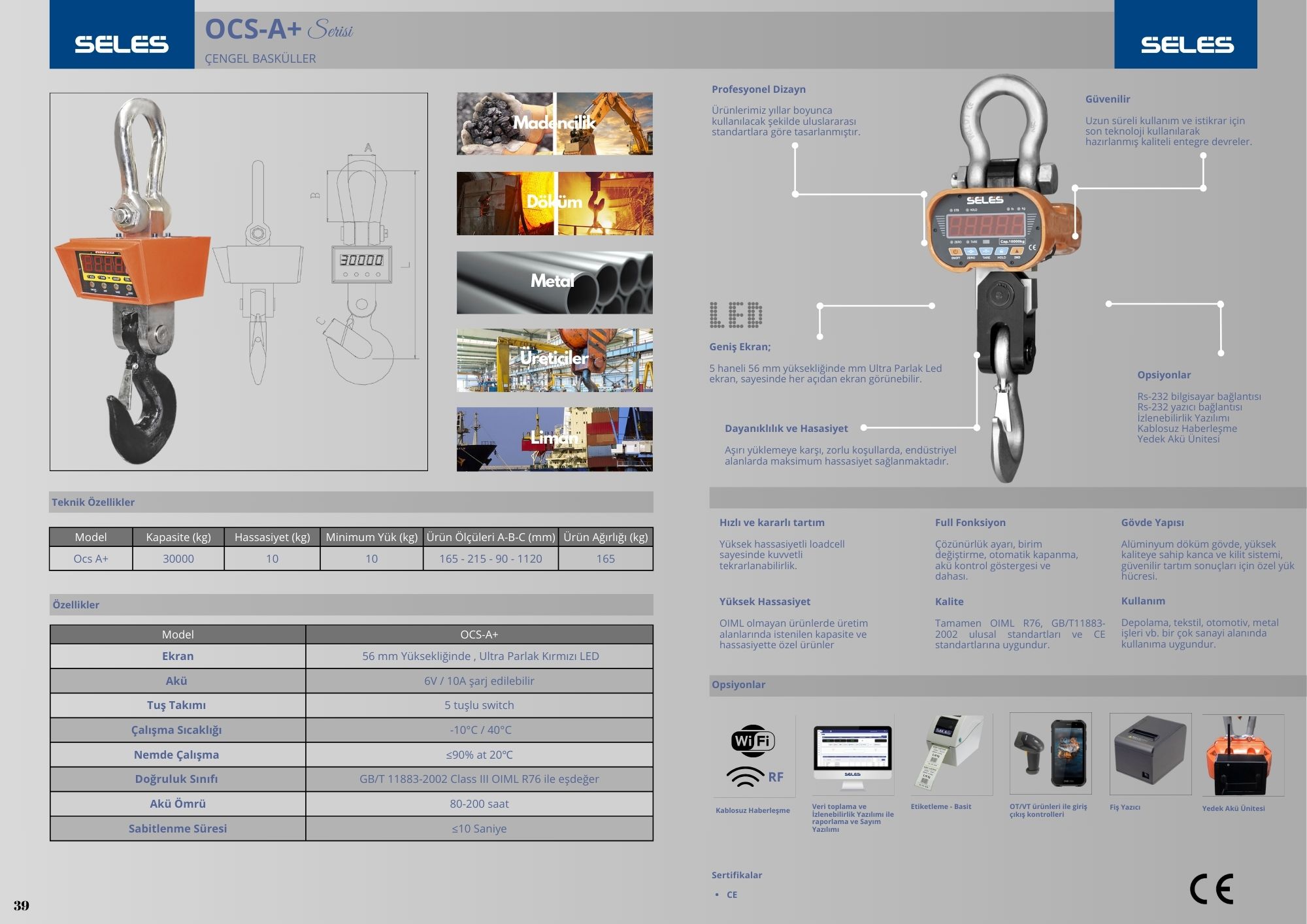This screenshot has width=1307, height=924.
Task: Select the 80-200 saat value
Action: (479, 804)
